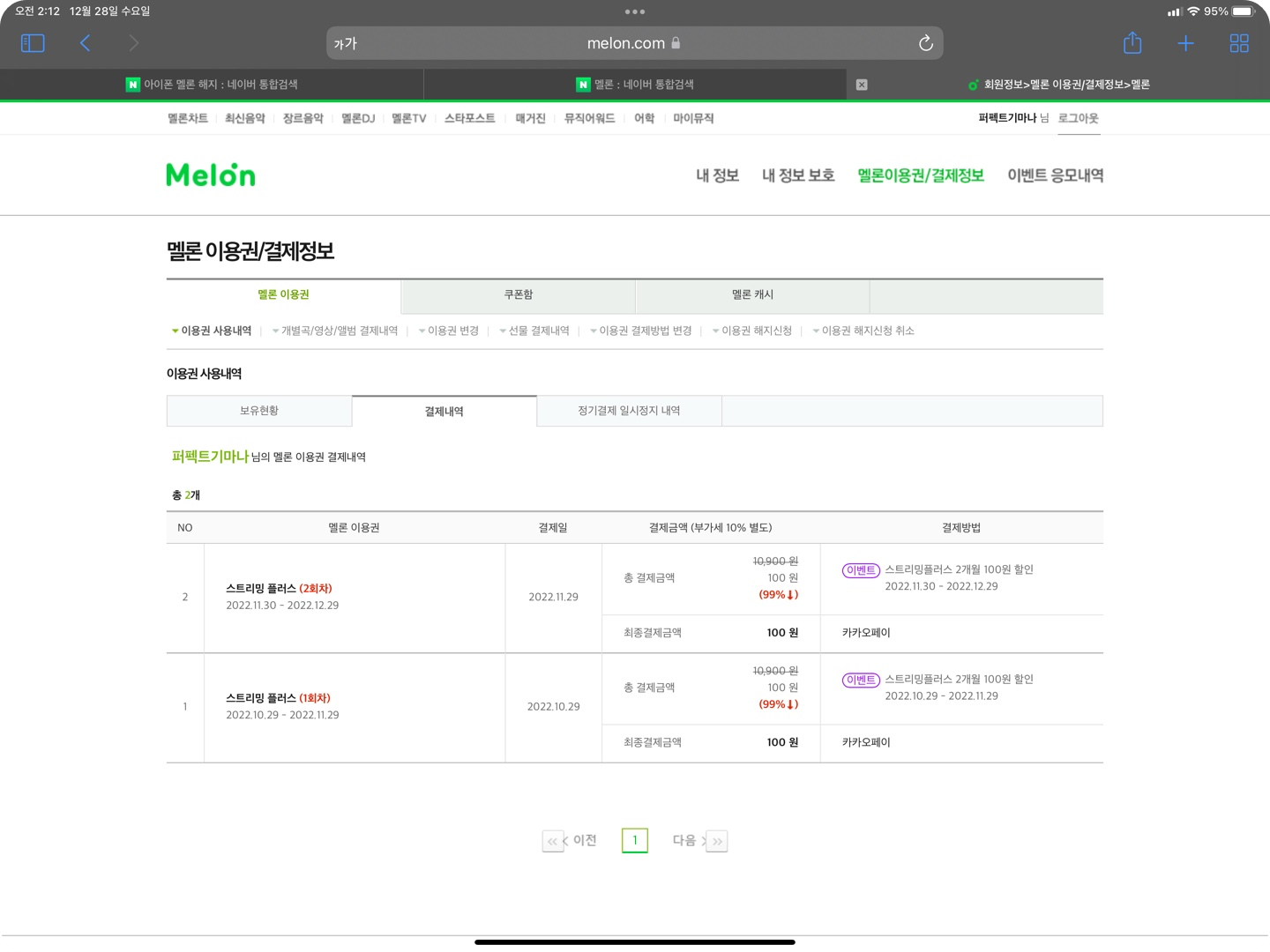The width and height of the screenshot is (1270, 952).
Task: Go back with the Safari back arrow
Action: [x=85, y=43]
